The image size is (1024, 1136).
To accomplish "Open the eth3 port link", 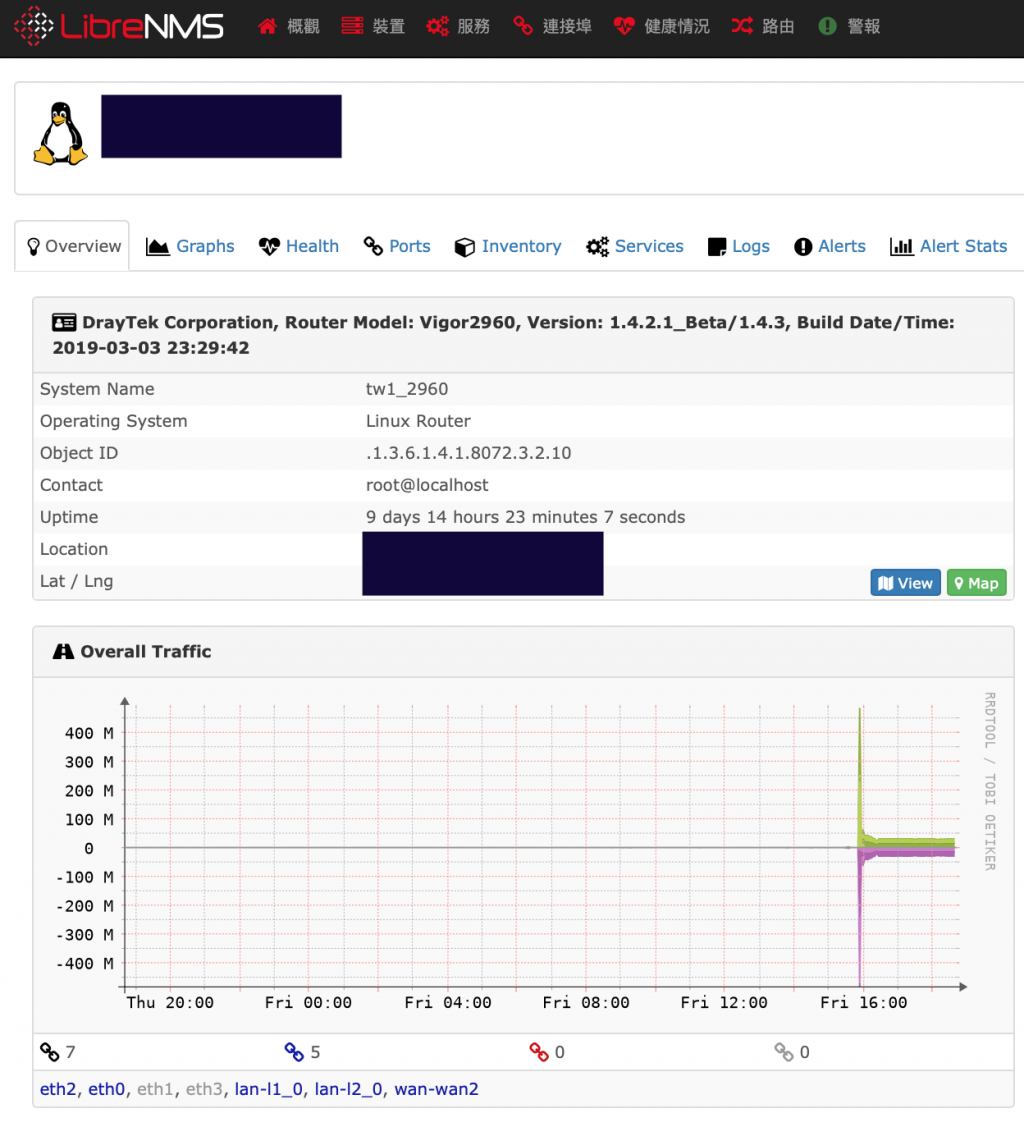I will 204,1089.
